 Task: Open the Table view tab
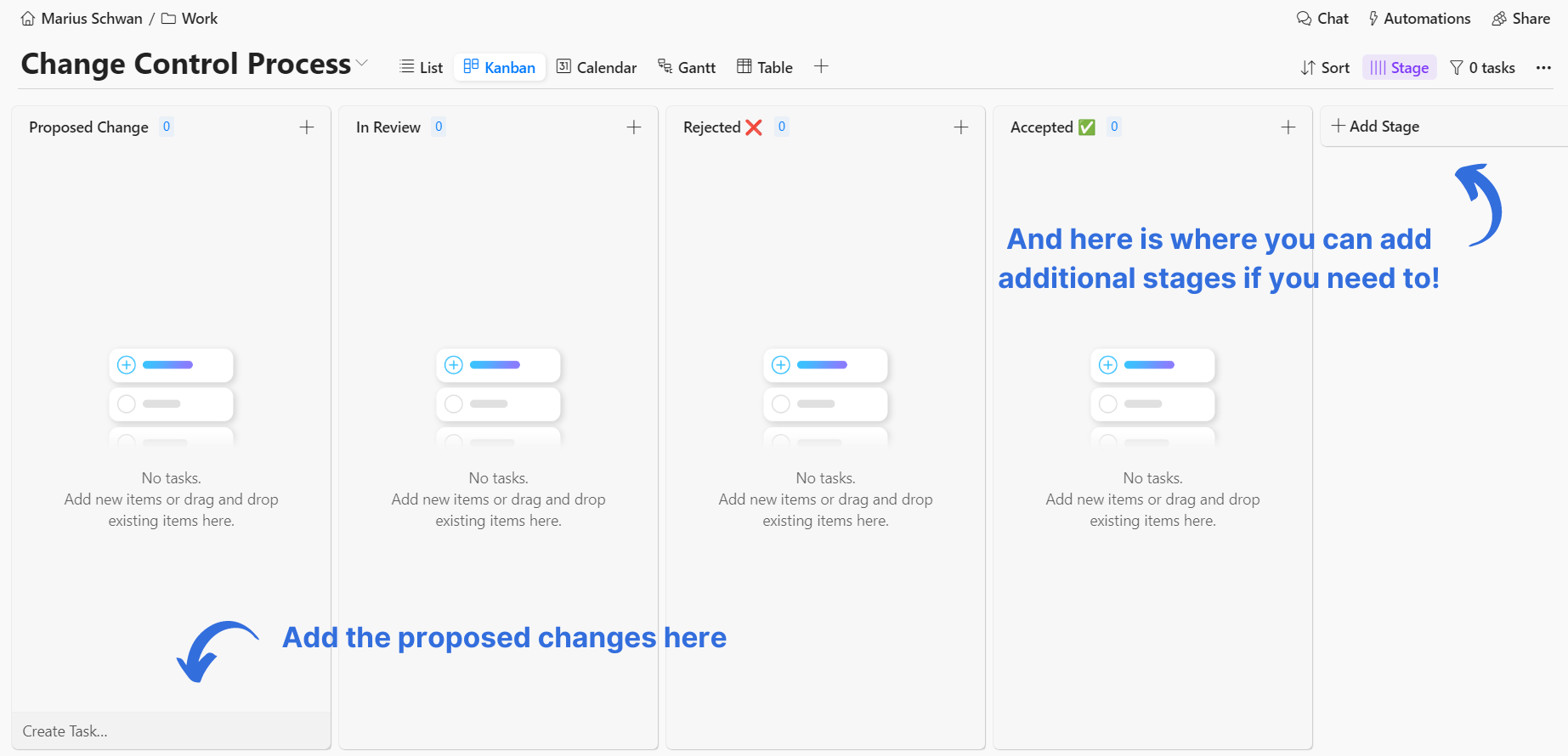pyautogui.click(x=765, y=67)
